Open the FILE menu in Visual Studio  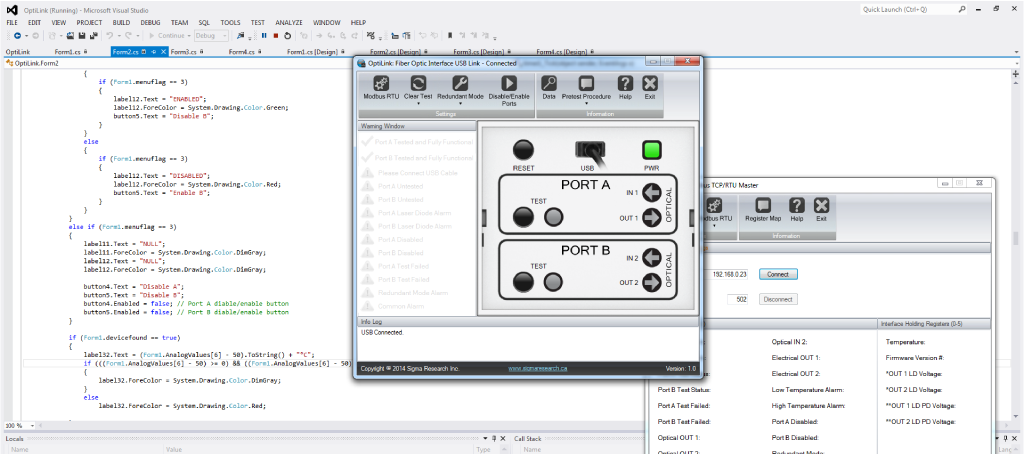click(x=12, y=22)
